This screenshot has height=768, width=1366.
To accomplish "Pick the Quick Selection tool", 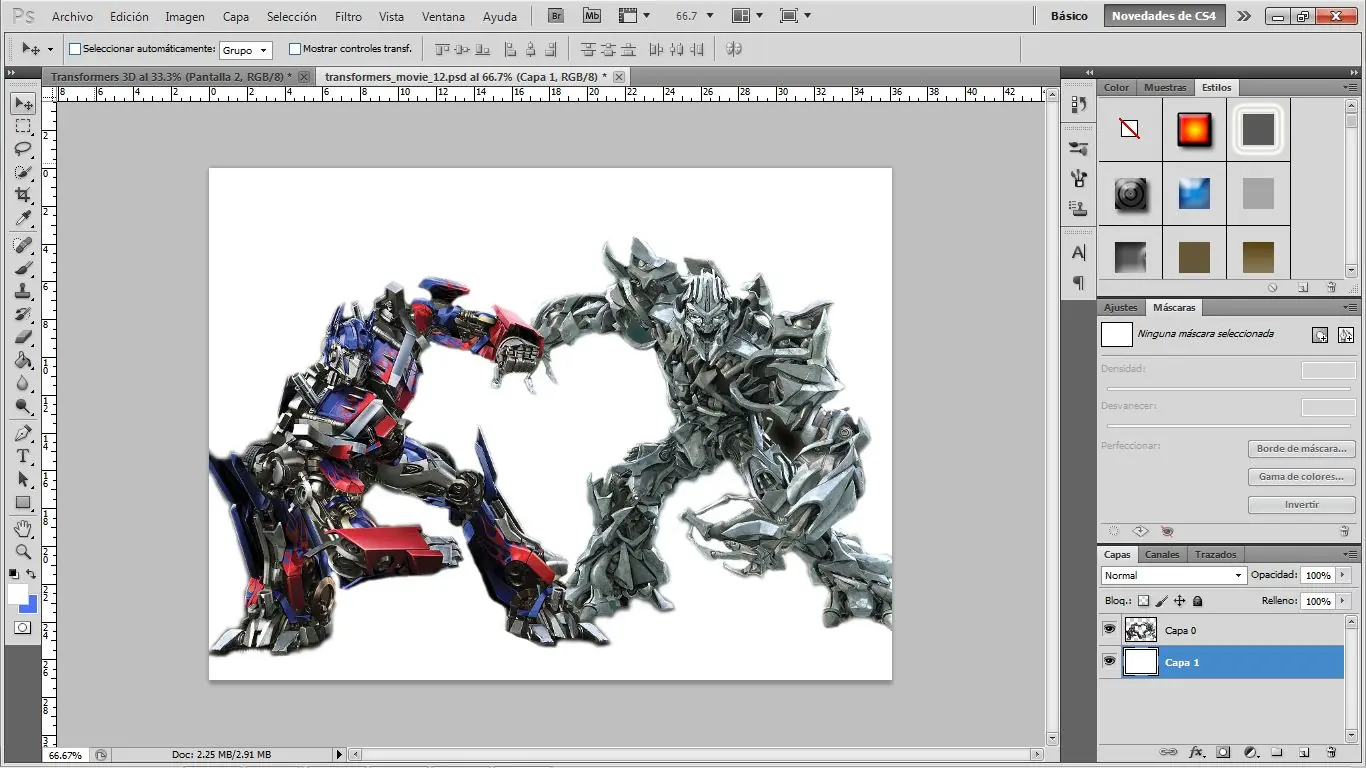I will coord(23,173).
